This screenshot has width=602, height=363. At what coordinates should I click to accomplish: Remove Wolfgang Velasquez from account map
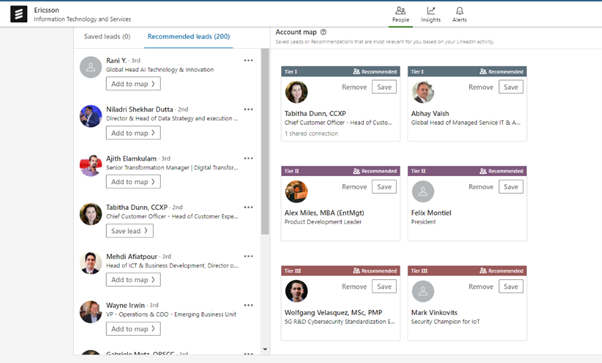(354, 287)
